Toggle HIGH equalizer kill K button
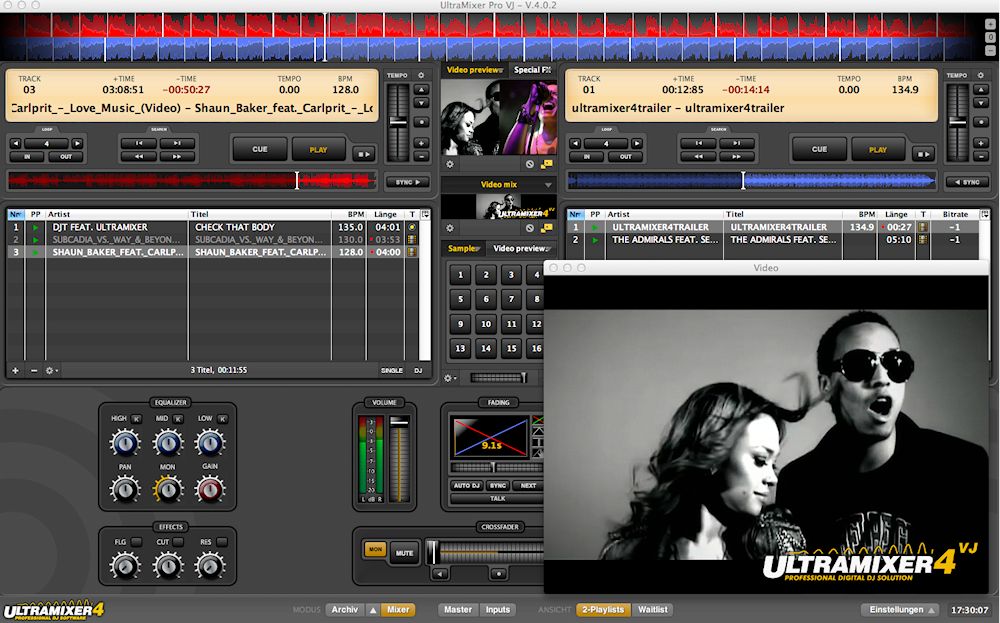The width and height of the screenshot is (1000, 623). (x=136, y=419)
